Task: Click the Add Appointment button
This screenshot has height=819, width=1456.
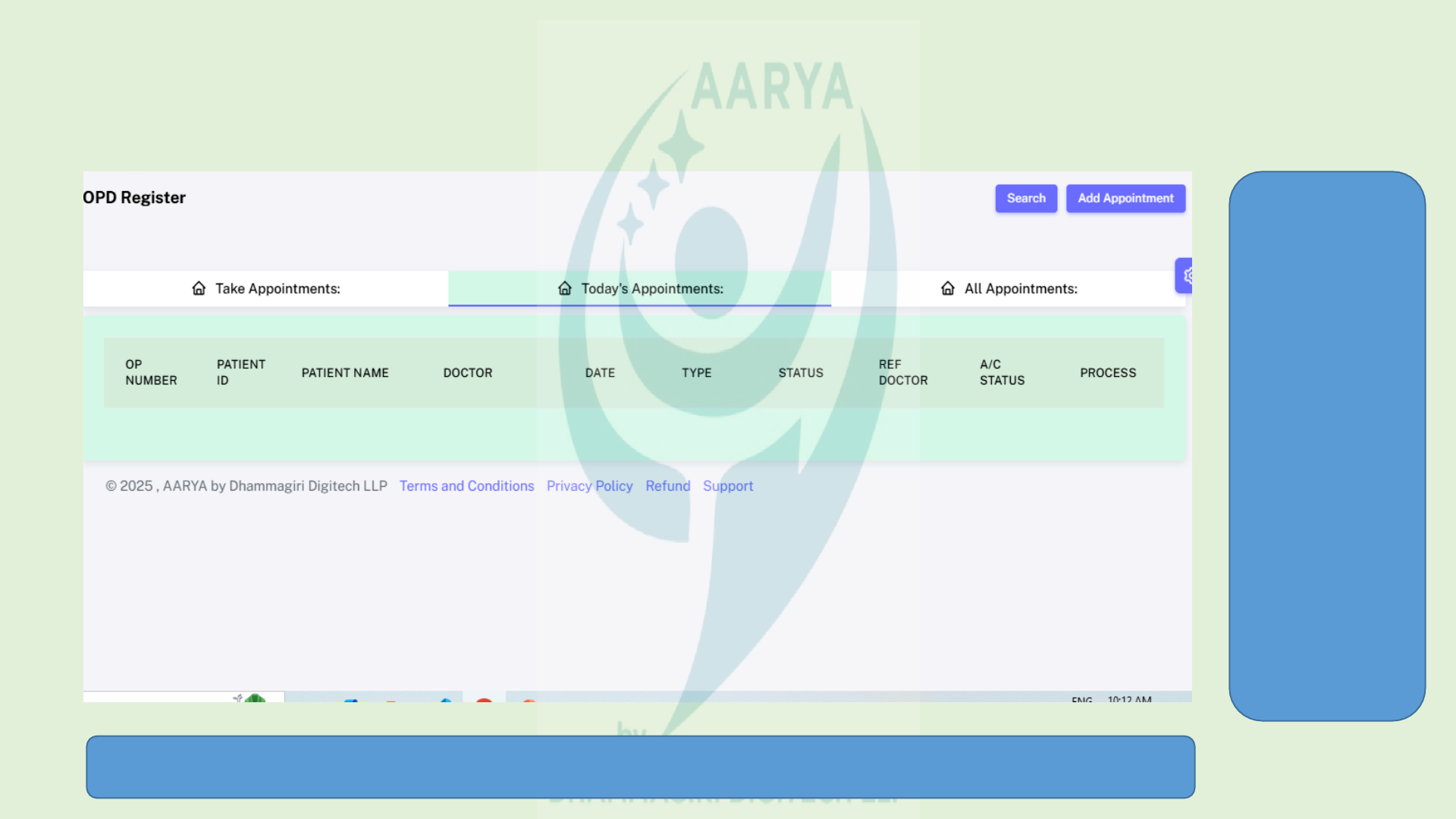Action: tap(1125, 198)
